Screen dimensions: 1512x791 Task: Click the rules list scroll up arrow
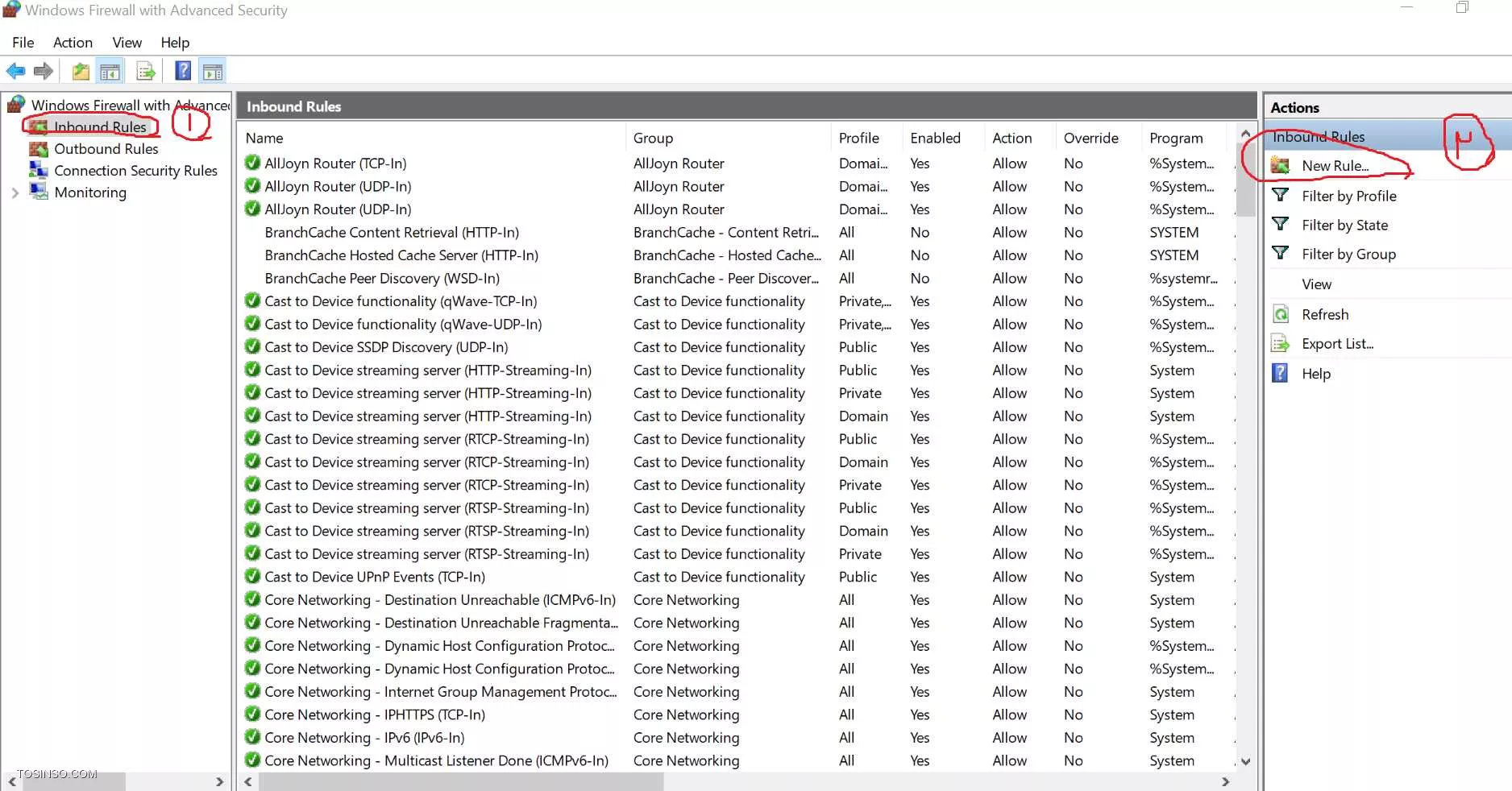click(x=1246, y=134)
